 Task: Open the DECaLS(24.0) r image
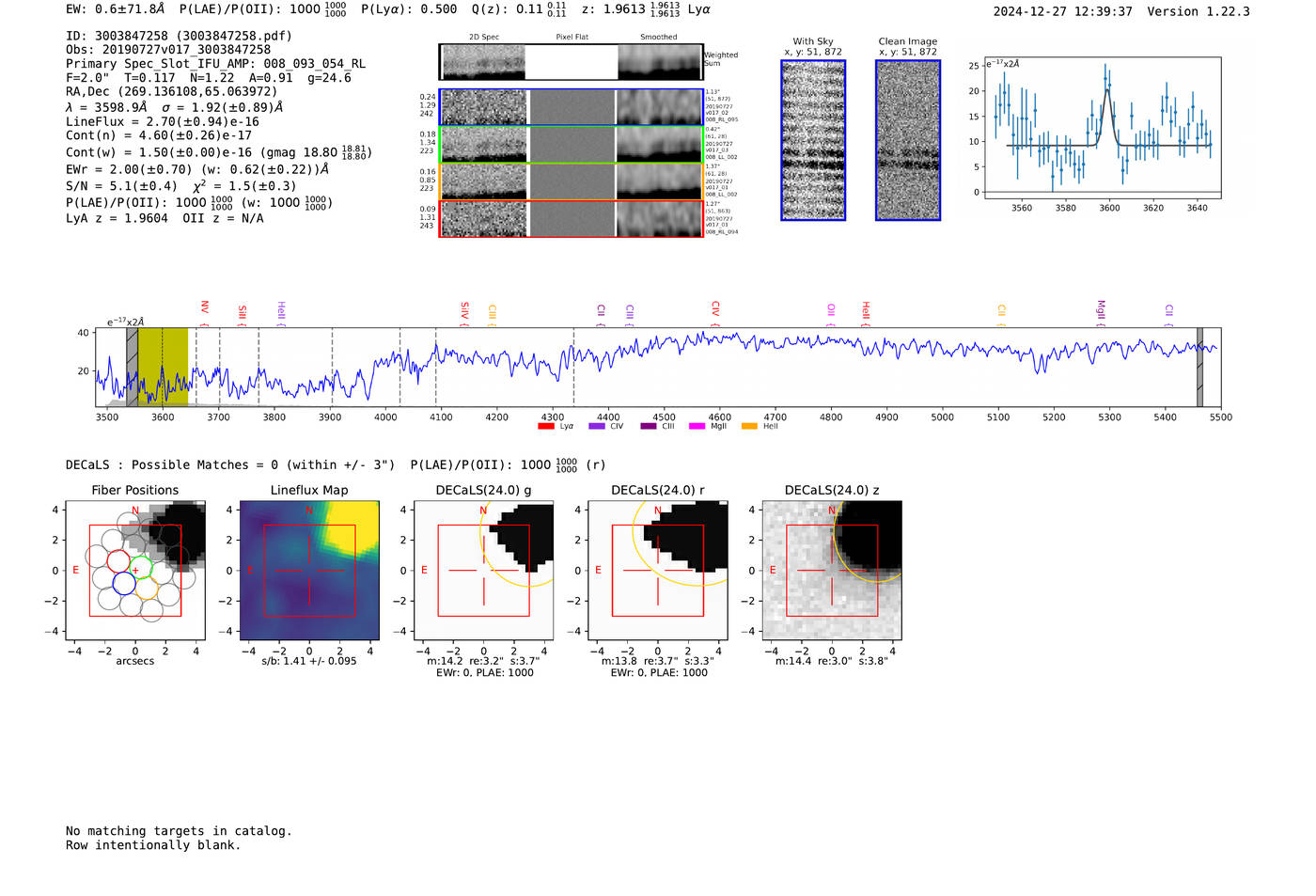coord(658,570)
